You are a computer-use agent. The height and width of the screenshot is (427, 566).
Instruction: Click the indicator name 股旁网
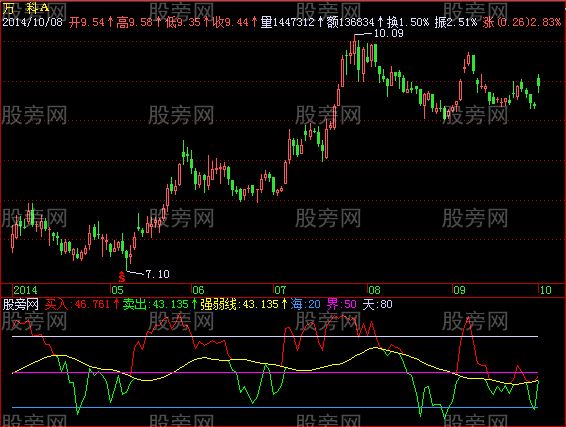21,304
